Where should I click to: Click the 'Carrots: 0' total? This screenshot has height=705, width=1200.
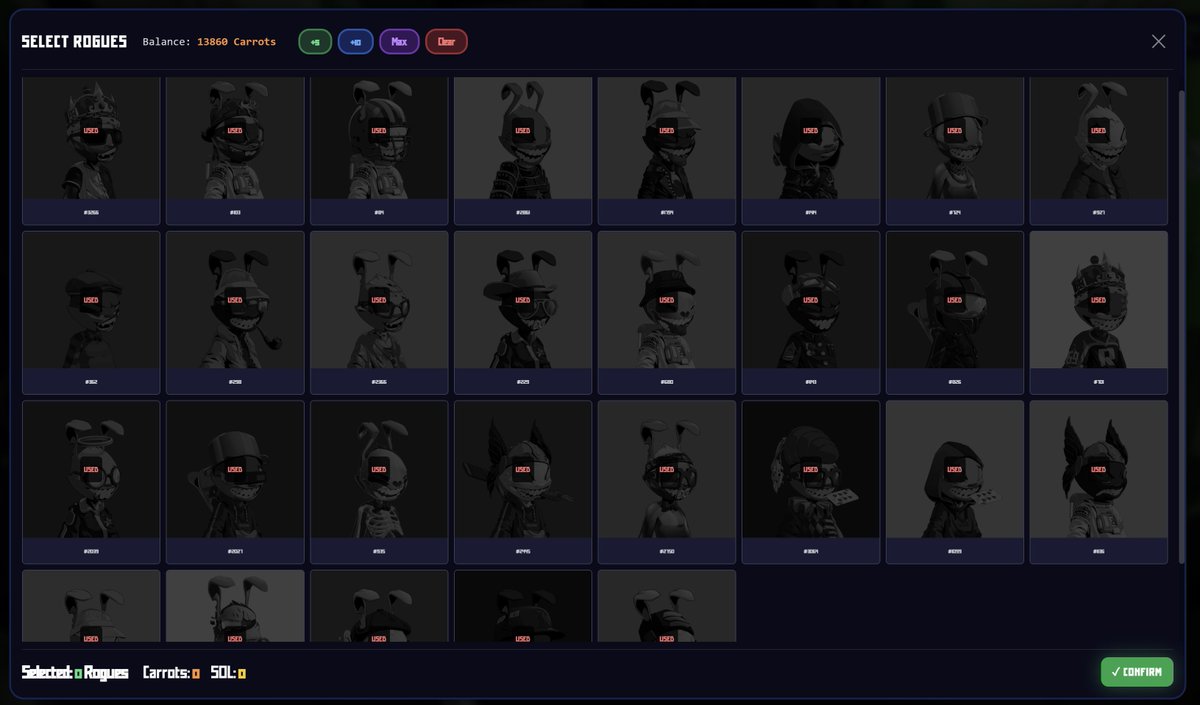pyautogui.click(x=171, y=673)
